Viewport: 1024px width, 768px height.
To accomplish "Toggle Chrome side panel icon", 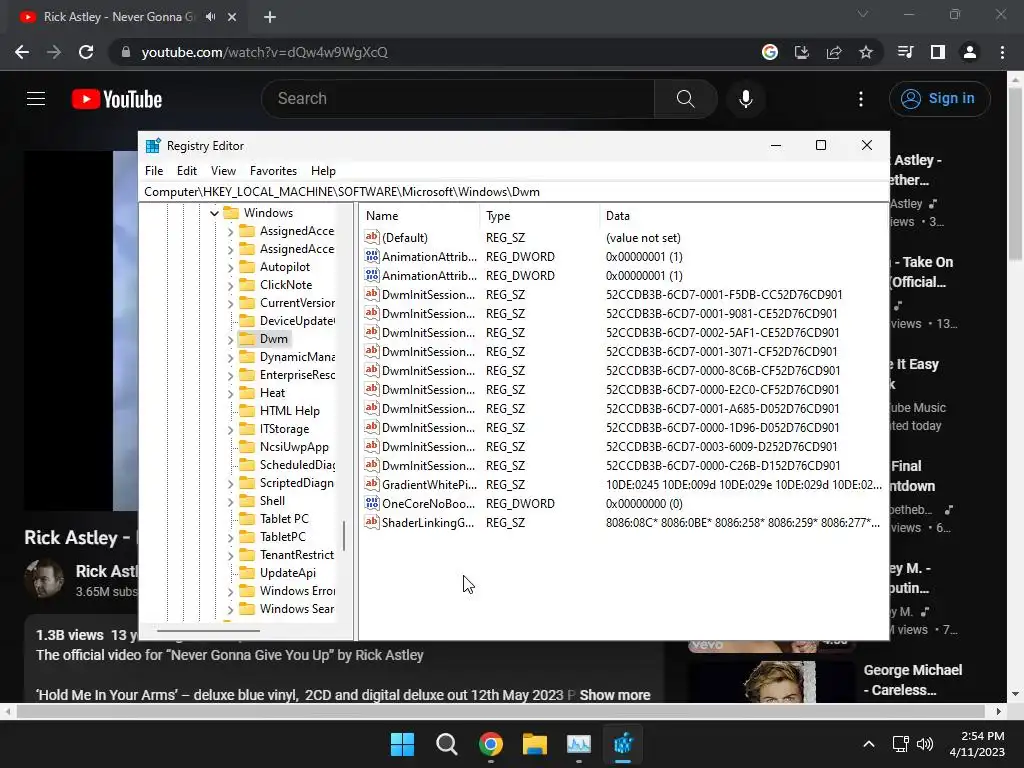I will pyautogui.click(x=937, y=52).
